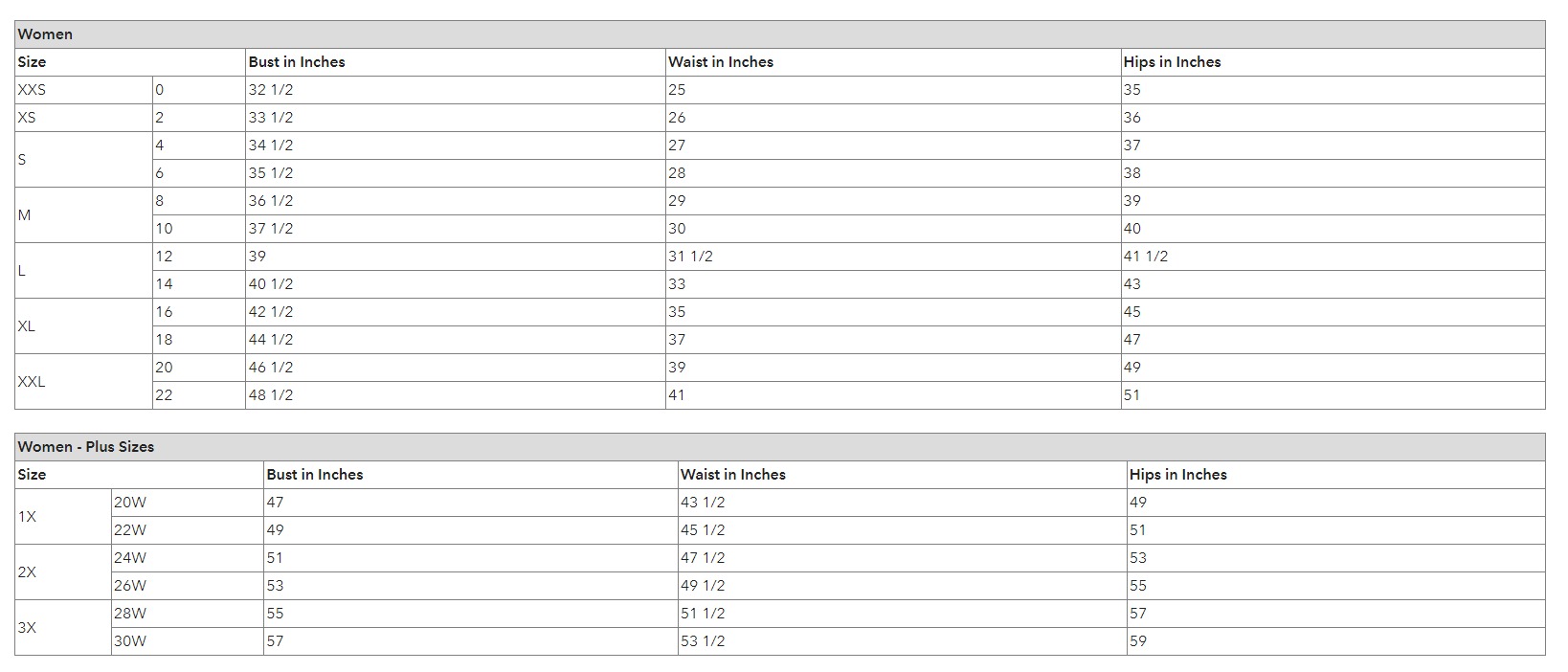Click numeric size 14 cell
Screen dimensions: 1568x672
164,284
